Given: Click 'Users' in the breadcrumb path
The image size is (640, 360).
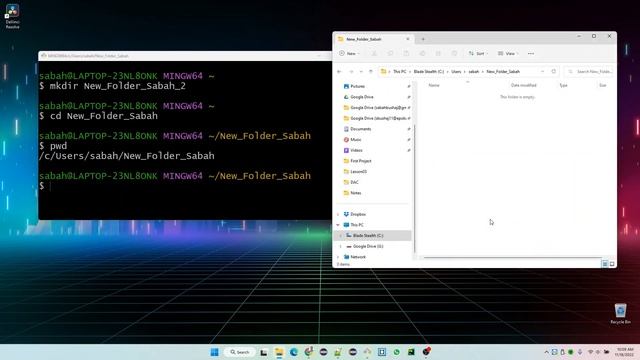Looking at the screenshot, I should coord(456,71).
